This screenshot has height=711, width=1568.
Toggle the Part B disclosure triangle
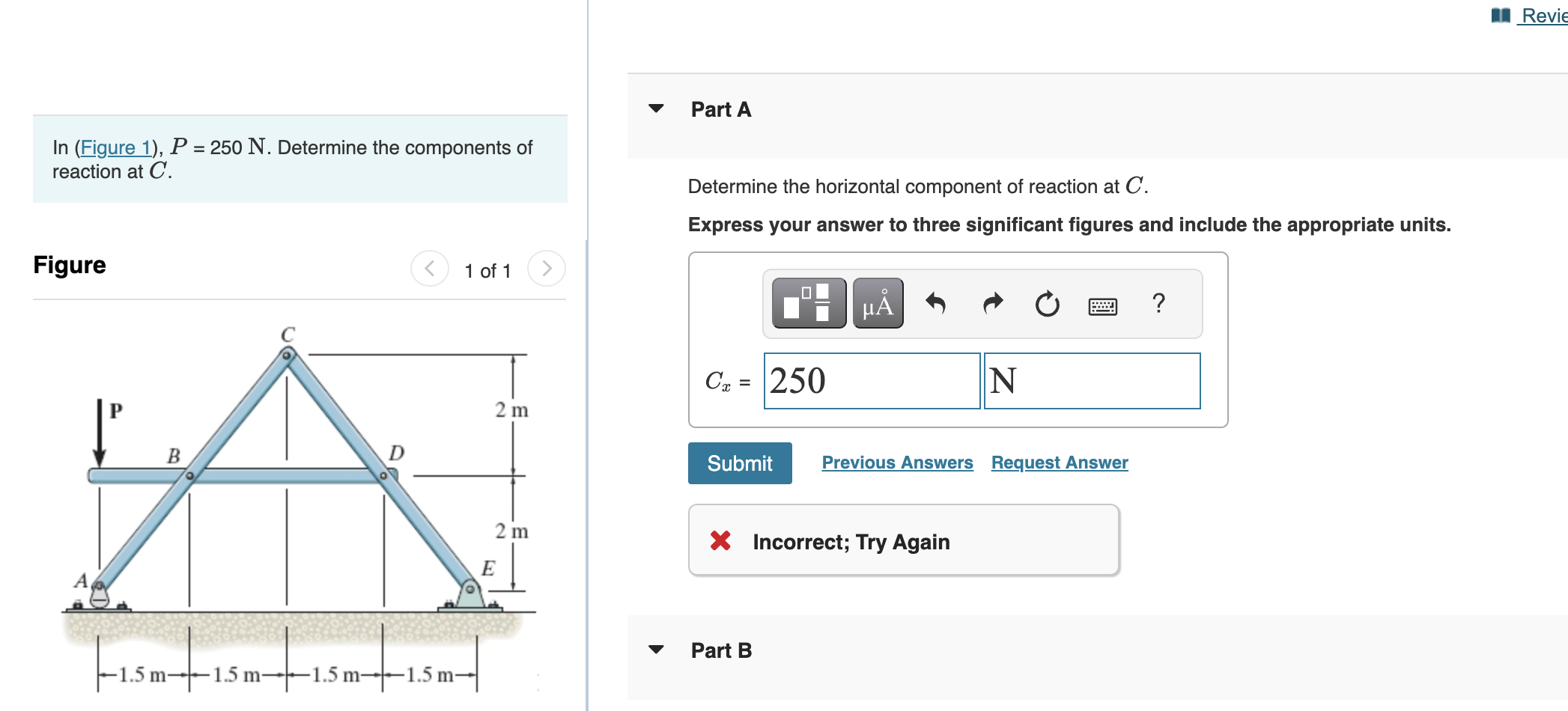[656, 650]
